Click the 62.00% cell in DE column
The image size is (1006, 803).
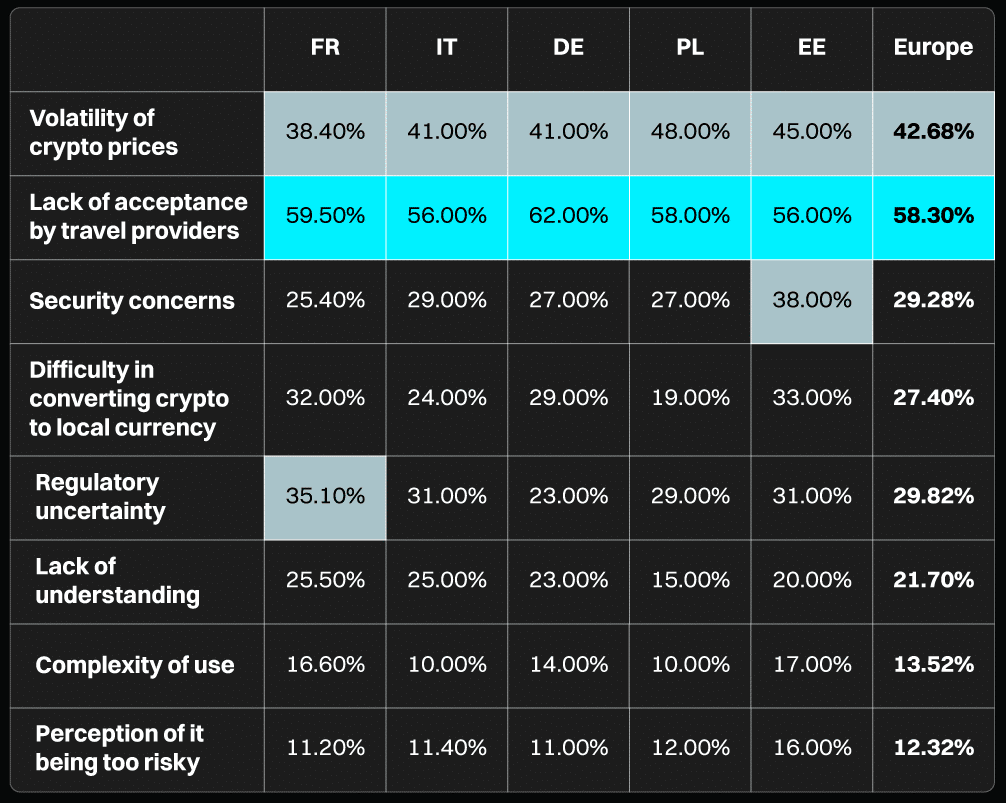(x=568, y=217)
